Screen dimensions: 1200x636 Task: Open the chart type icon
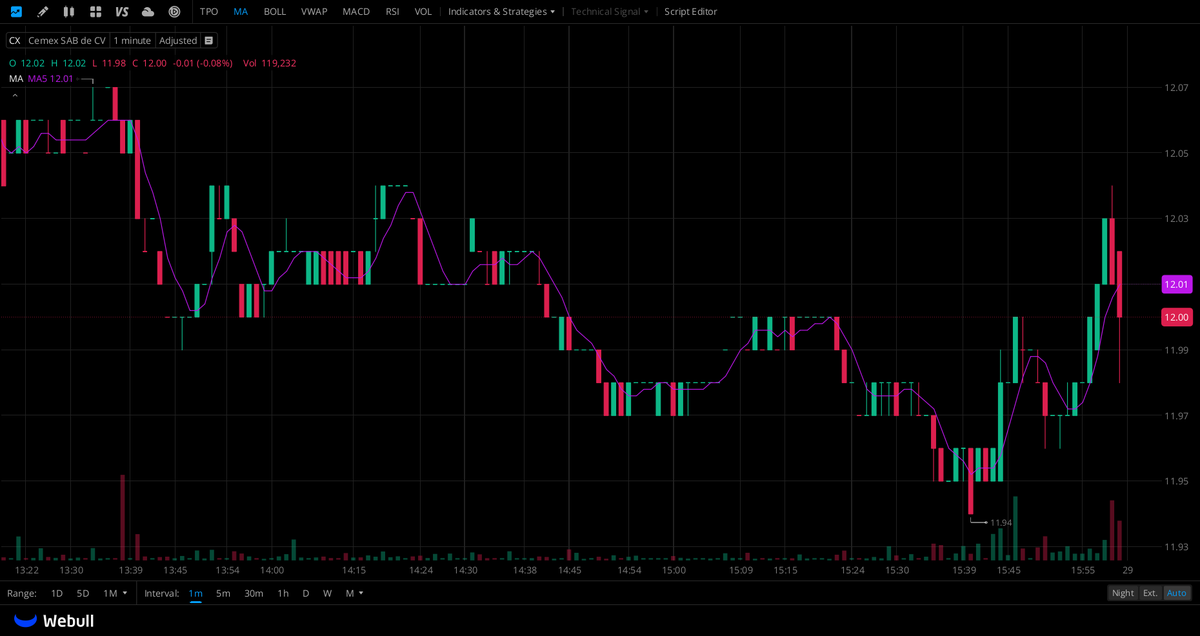pos(16,12)
